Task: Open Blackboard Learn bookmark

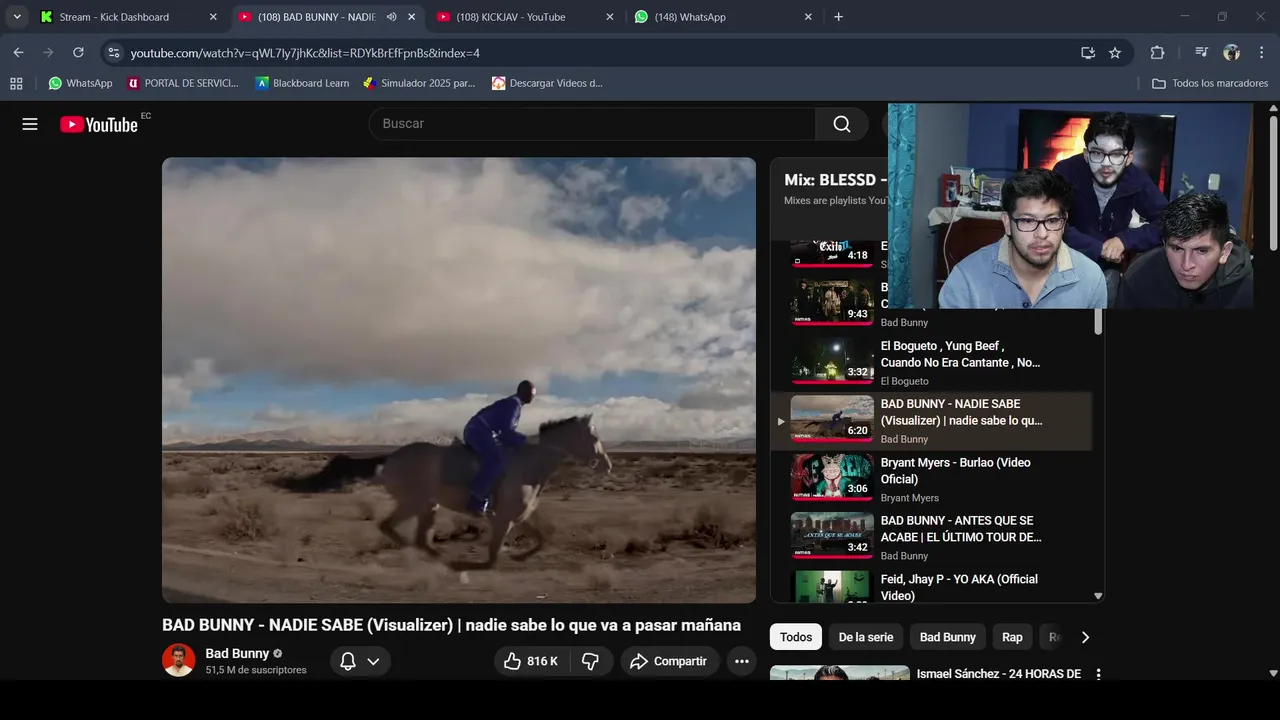Action: pyautogui.click(x=302, y=83)
